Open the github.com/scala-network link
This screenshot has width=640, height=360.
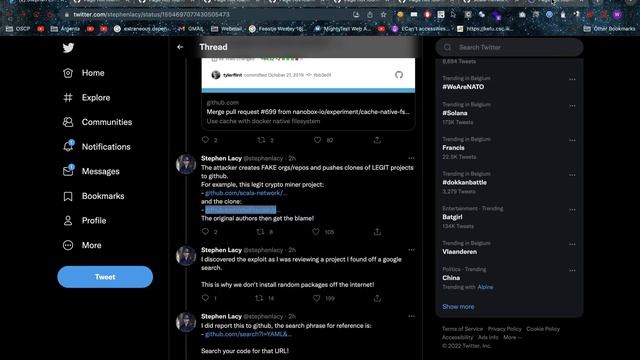246,193
